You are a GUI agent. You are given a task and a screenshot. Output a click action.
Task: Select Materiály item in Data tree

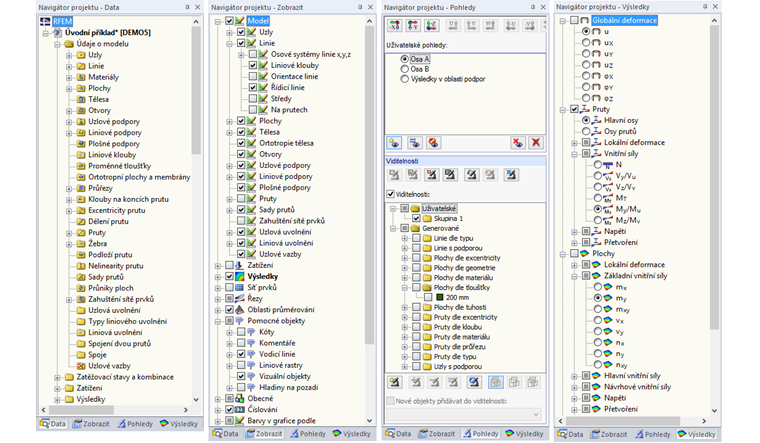coord(103,77)
